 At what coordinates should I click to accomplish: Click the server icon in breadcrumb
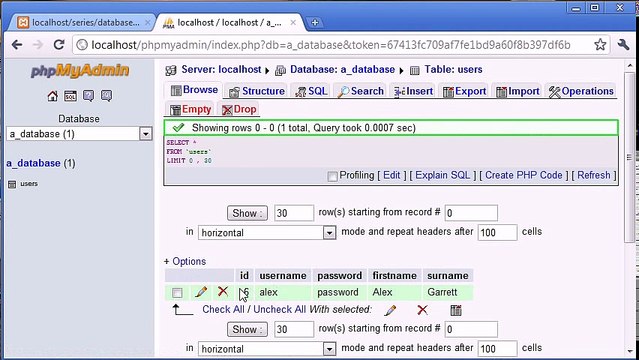[x=171, y=71]
